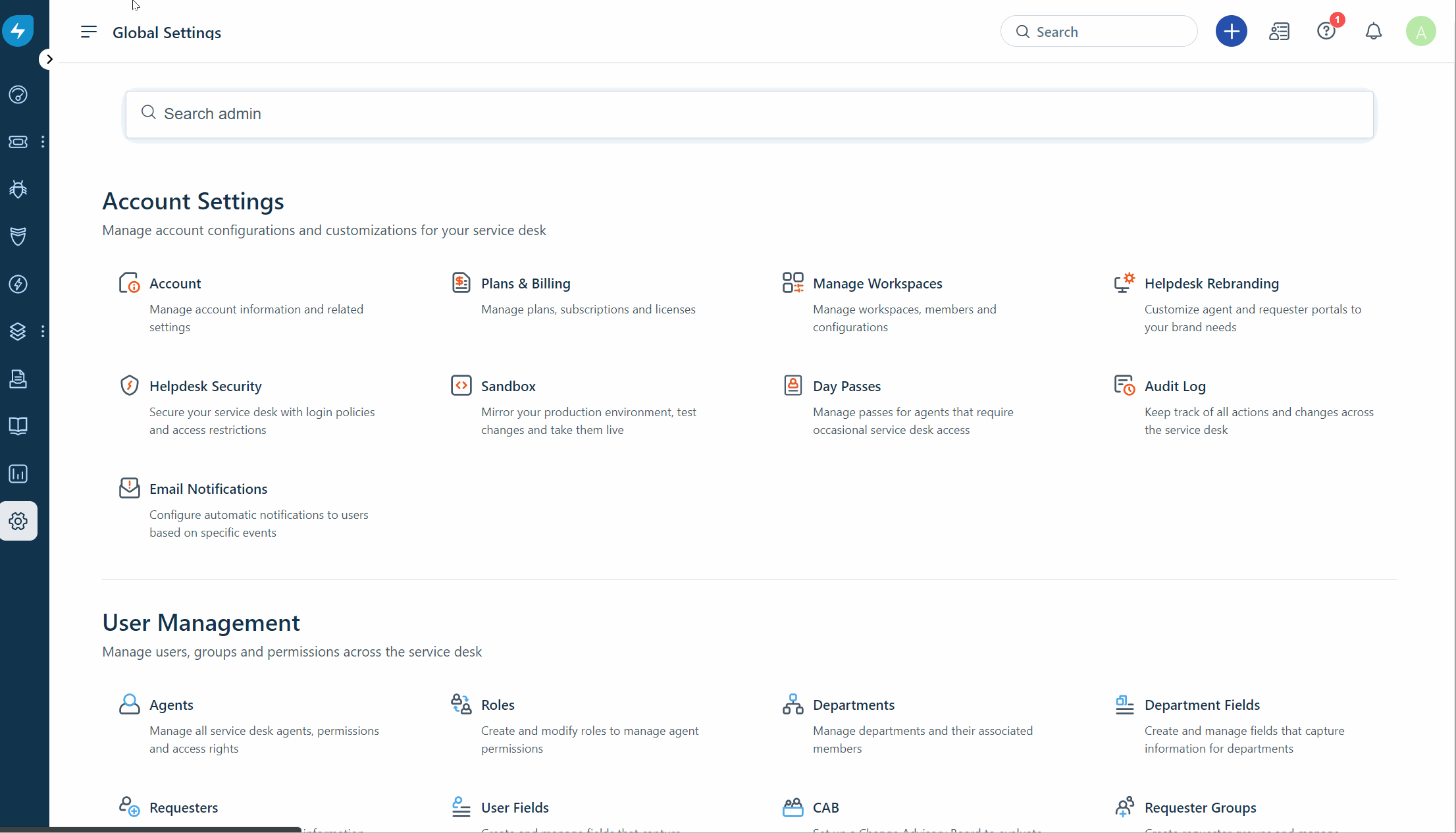Click the notifications bell icon
This screenshot has height=833, width=1456.
click(x=1373, y=32)
